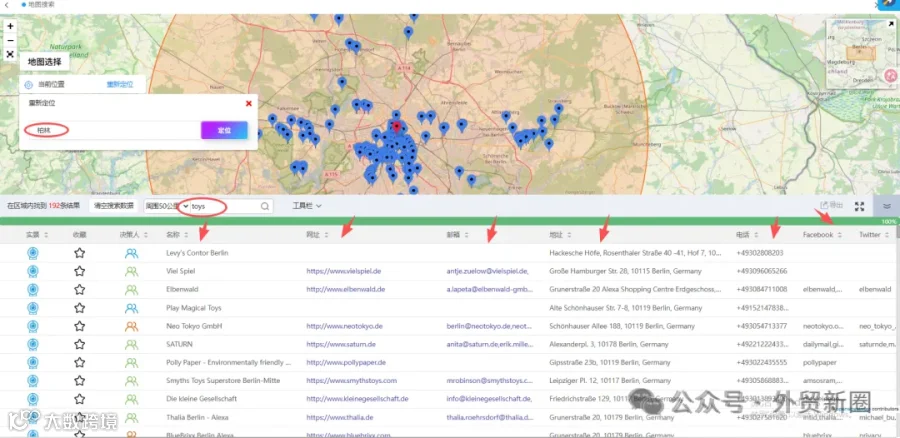The width and height of the screenshot is (900, 438).
Task: Click the email antje.zuelow@vielspiel.de
Action: coord(487,271)
